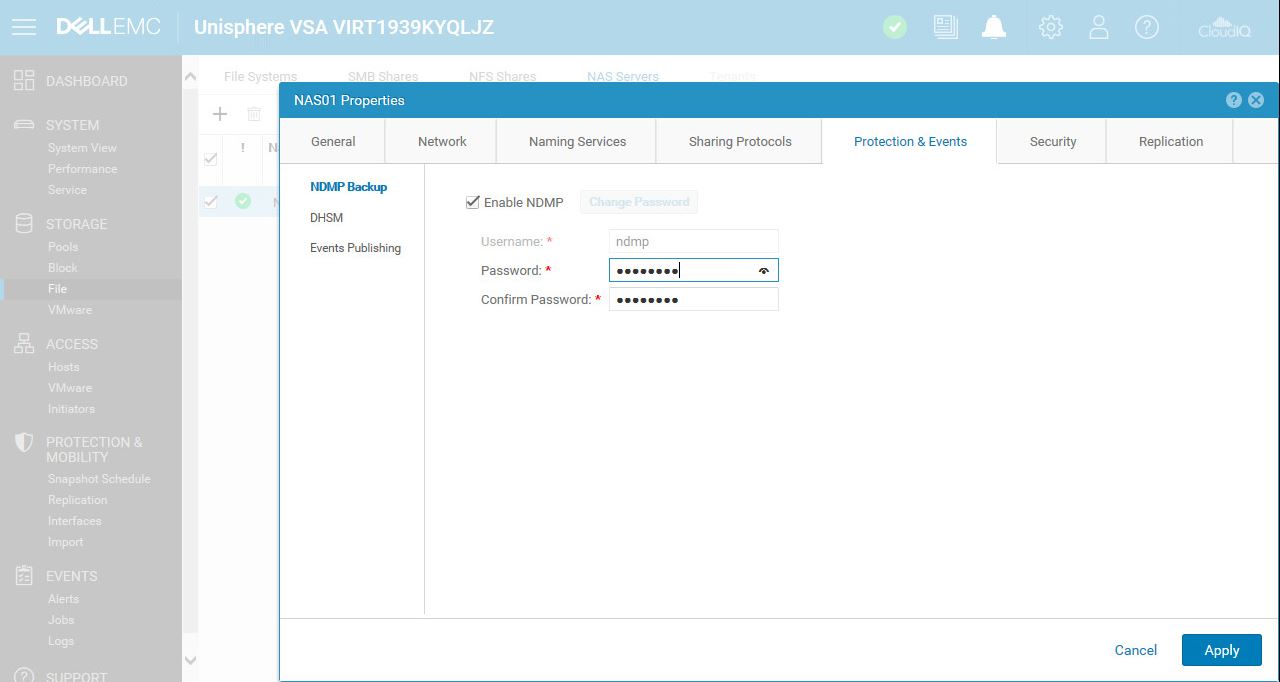Open Jobs under Events
Viewport: 1280px width, 682px height.
pos(61,620)
